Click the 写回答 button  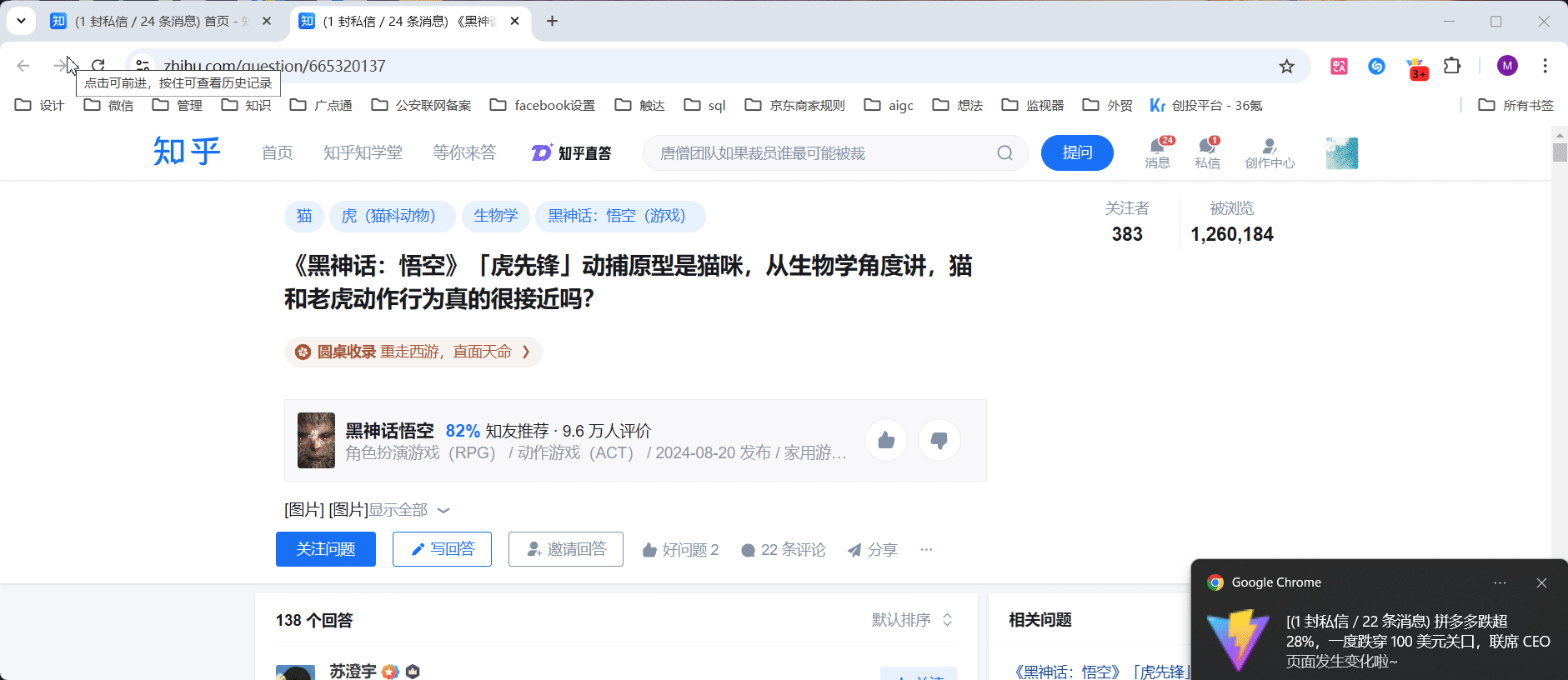click(442, 549)
